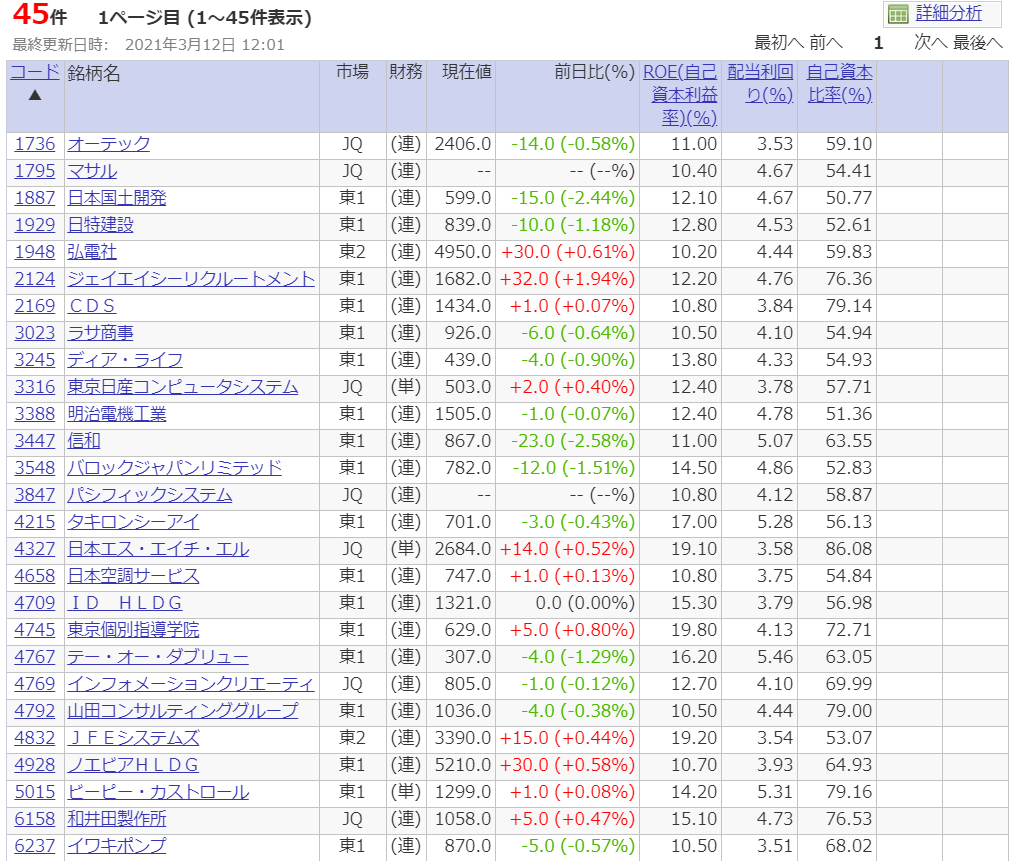Open stock code 1929
Screen dimensions: 1016x861
(x=35, y=225)
